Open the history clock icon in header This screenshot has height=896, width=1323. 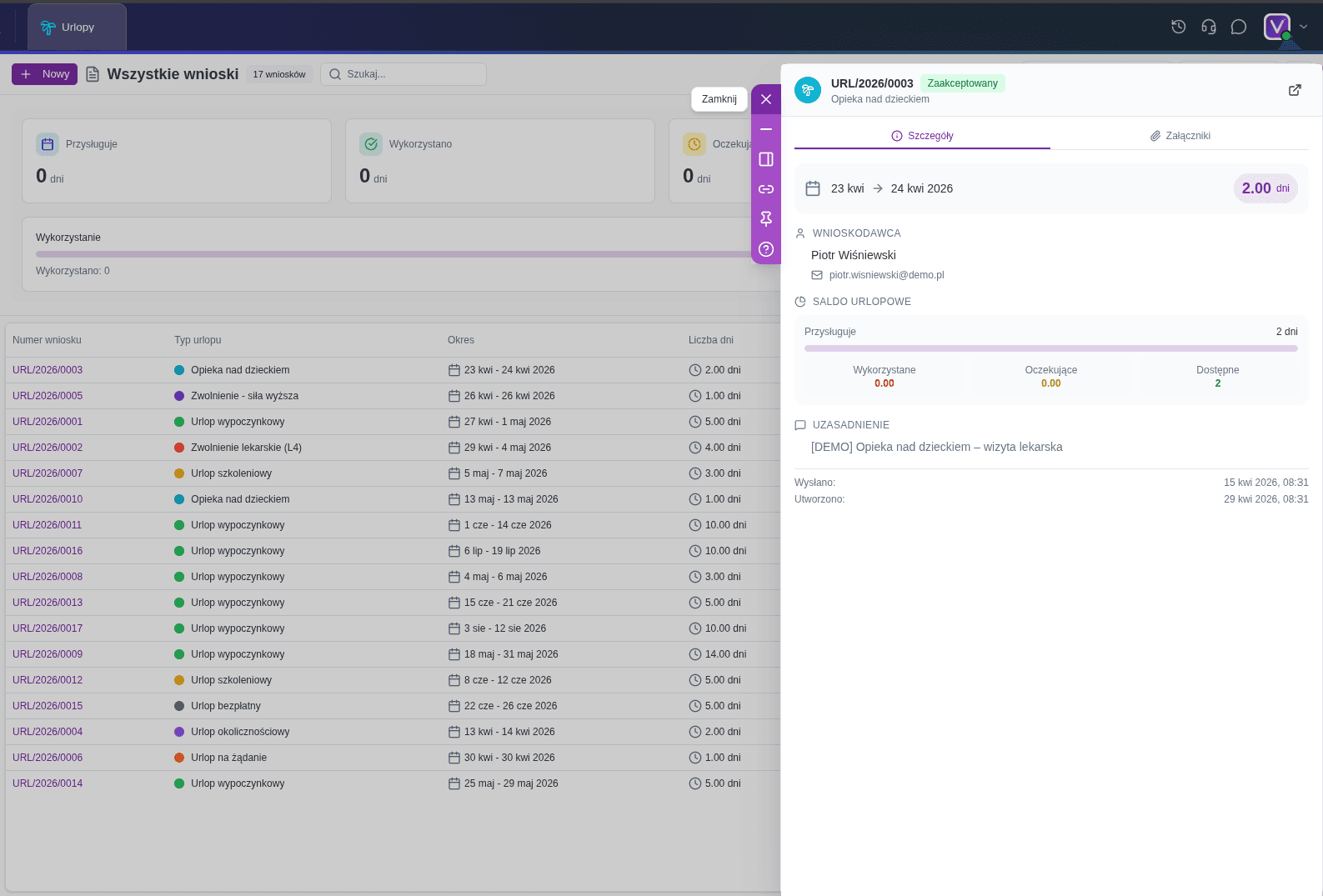(1178, 27)
